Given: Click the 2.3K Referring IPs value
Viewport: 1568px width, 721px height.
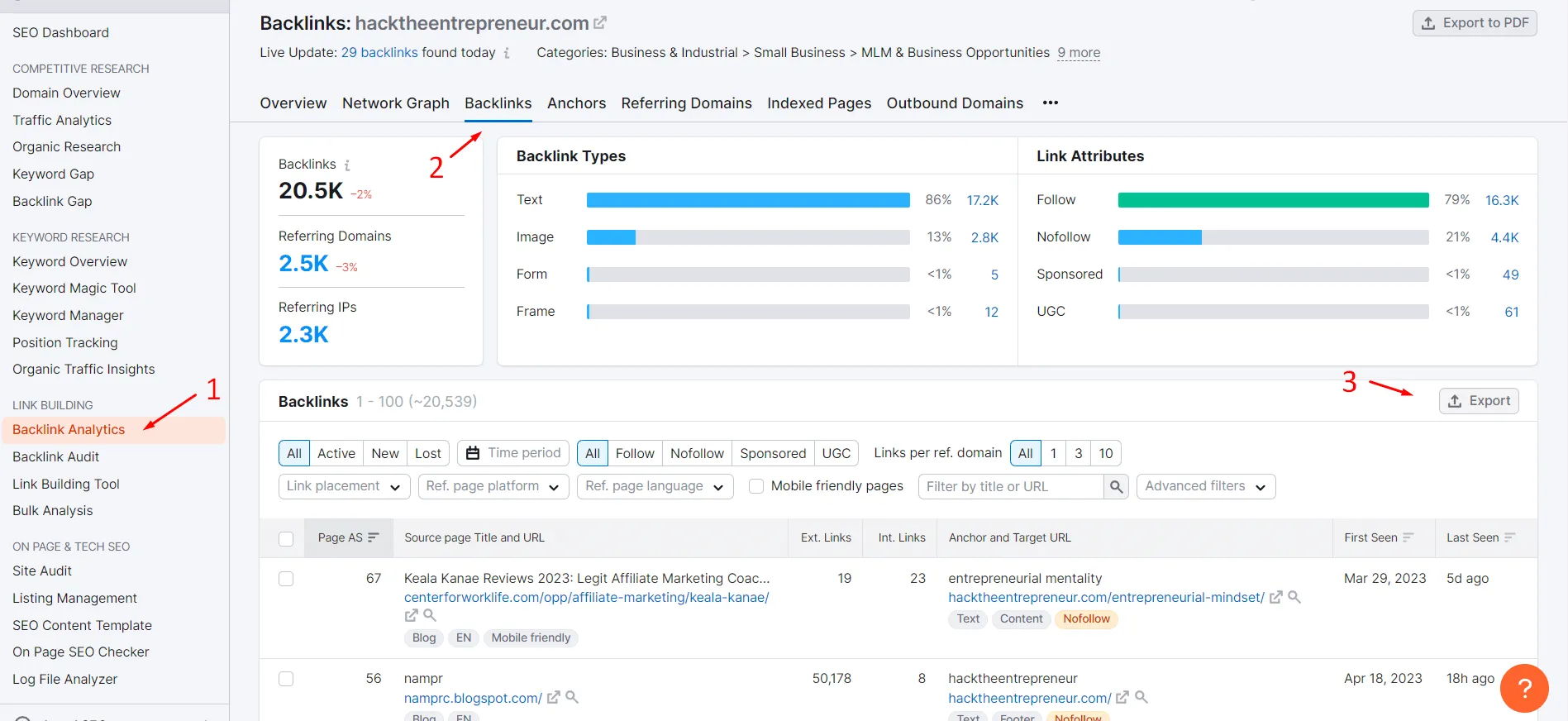Looking at the screenshot, I should click(x=303, y=335).
